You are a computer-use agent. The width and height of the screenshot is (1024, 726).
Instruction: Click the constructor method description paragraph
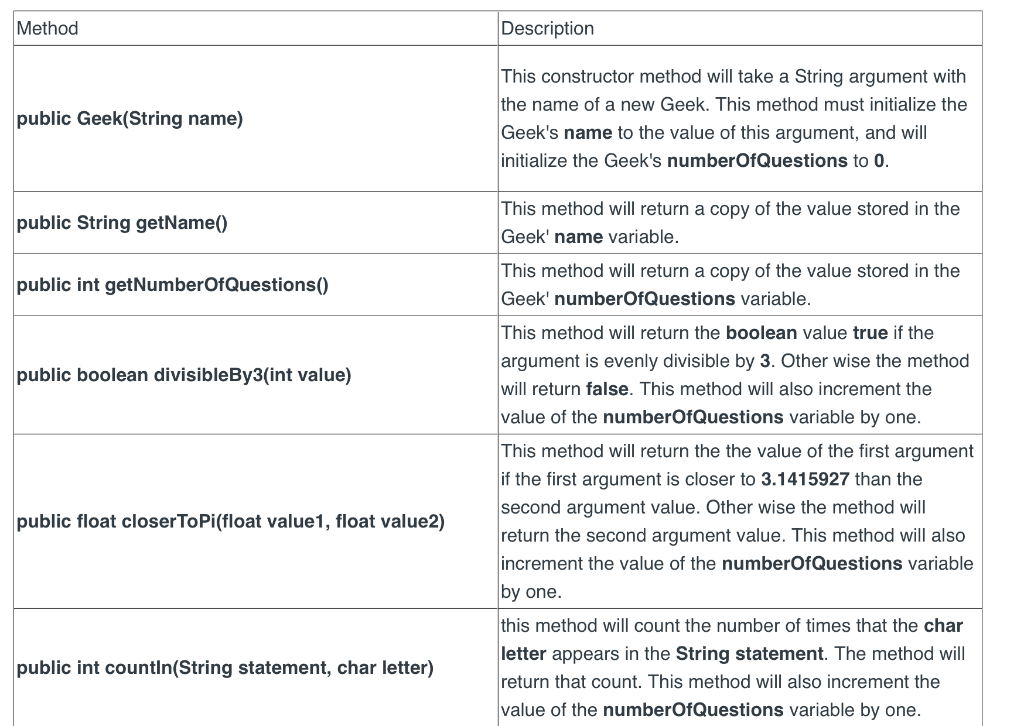pos(734,118)
